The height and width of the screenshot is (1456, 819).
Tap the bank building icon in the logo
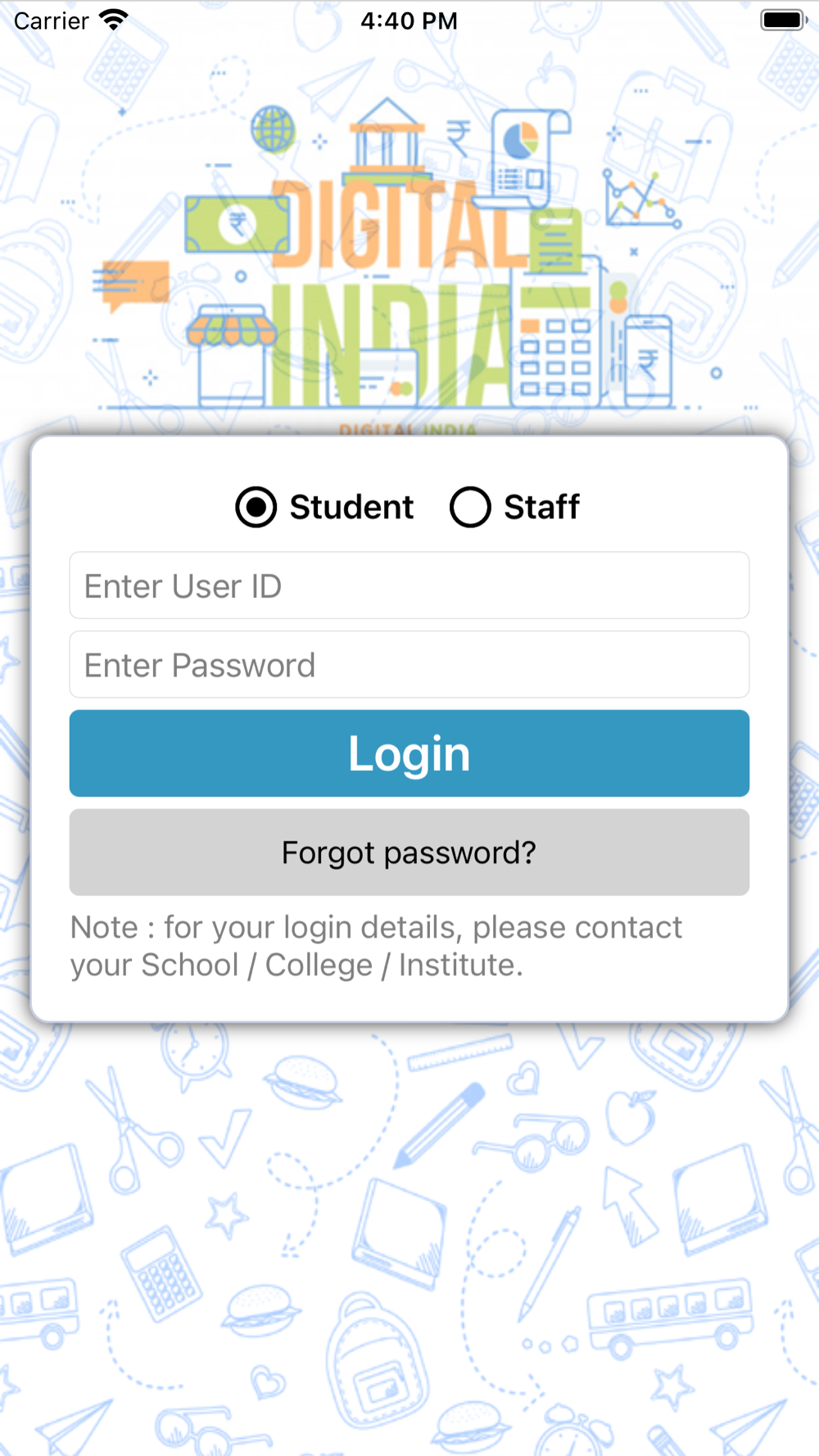(x=387, y=139)
